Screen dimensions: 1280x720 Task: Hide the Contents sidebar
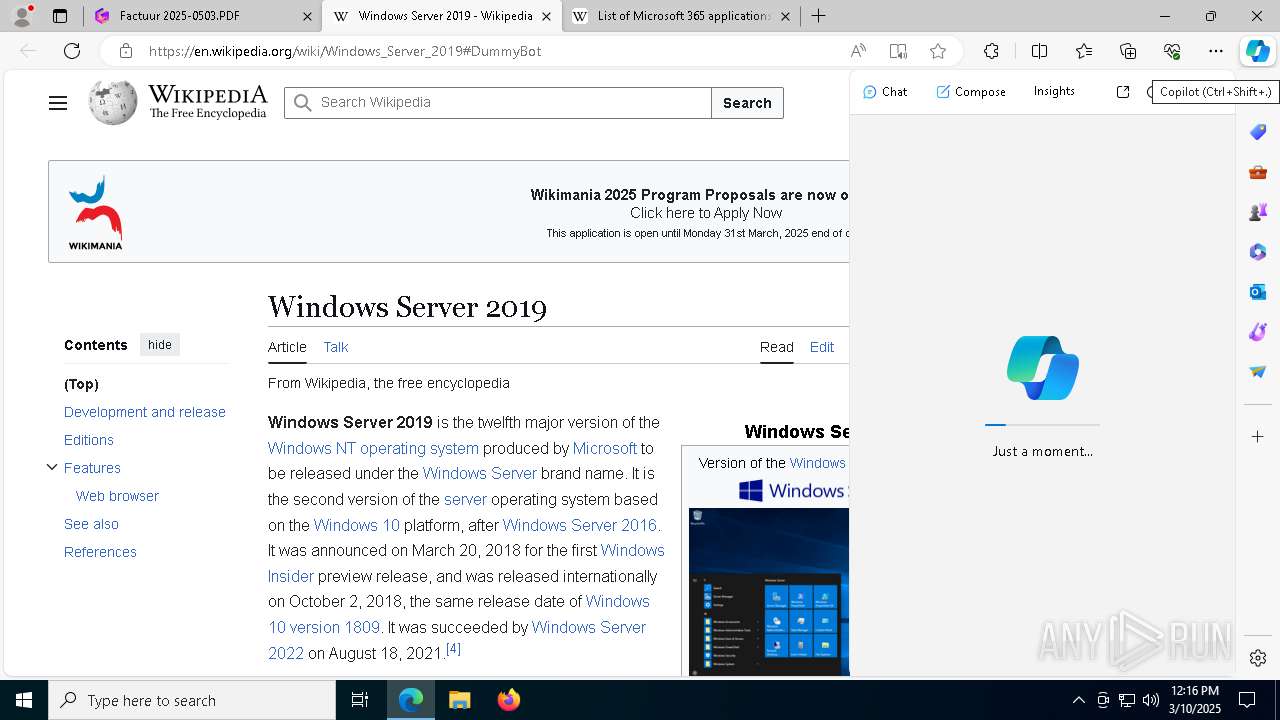pyautogui.click(x=160, y=345)
